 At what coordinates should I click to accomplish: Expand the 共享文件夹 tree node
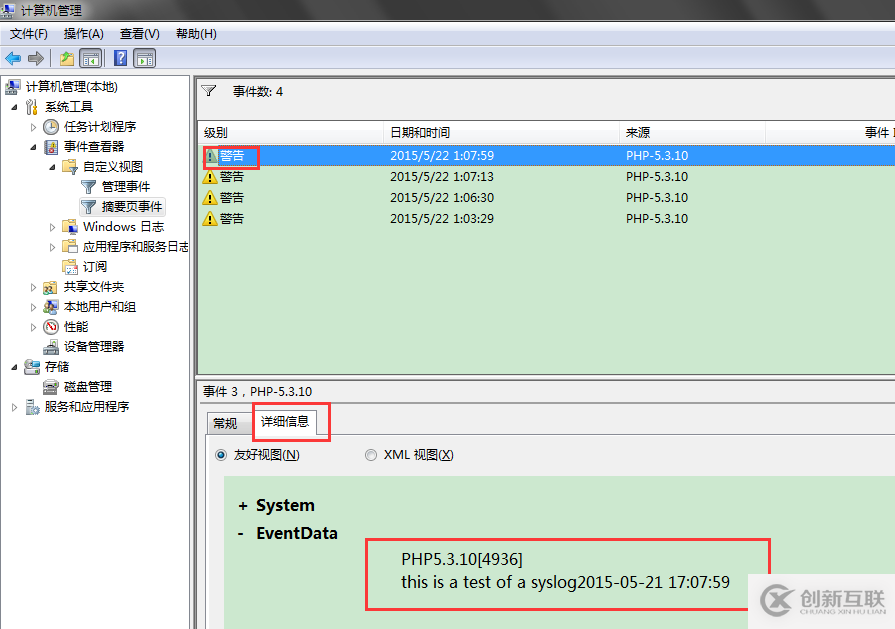[33, 287]
